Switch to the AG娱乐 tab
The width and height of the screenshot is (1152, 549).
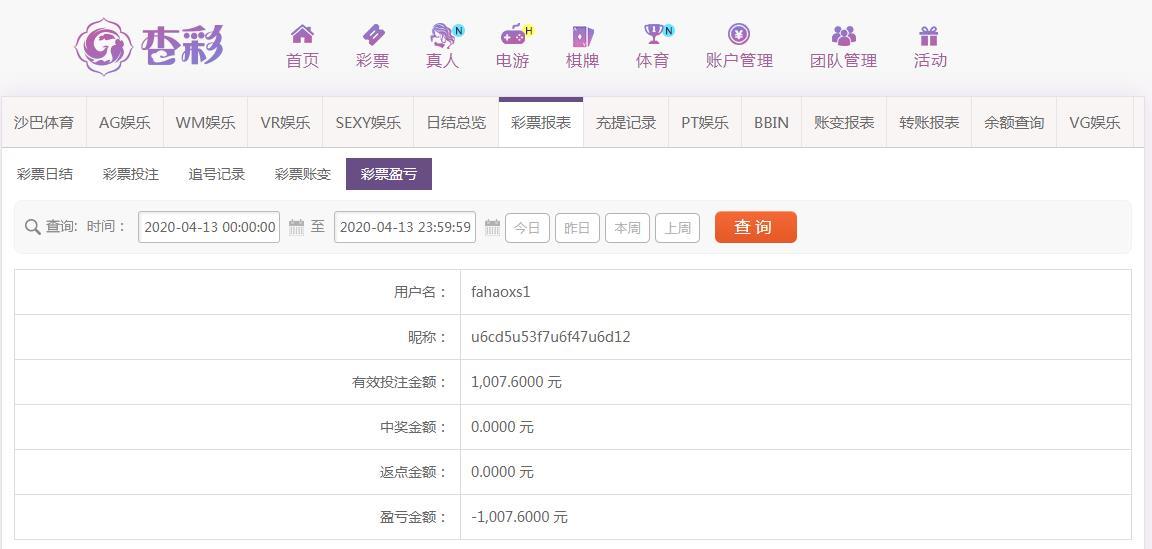(x=125, y=123)
